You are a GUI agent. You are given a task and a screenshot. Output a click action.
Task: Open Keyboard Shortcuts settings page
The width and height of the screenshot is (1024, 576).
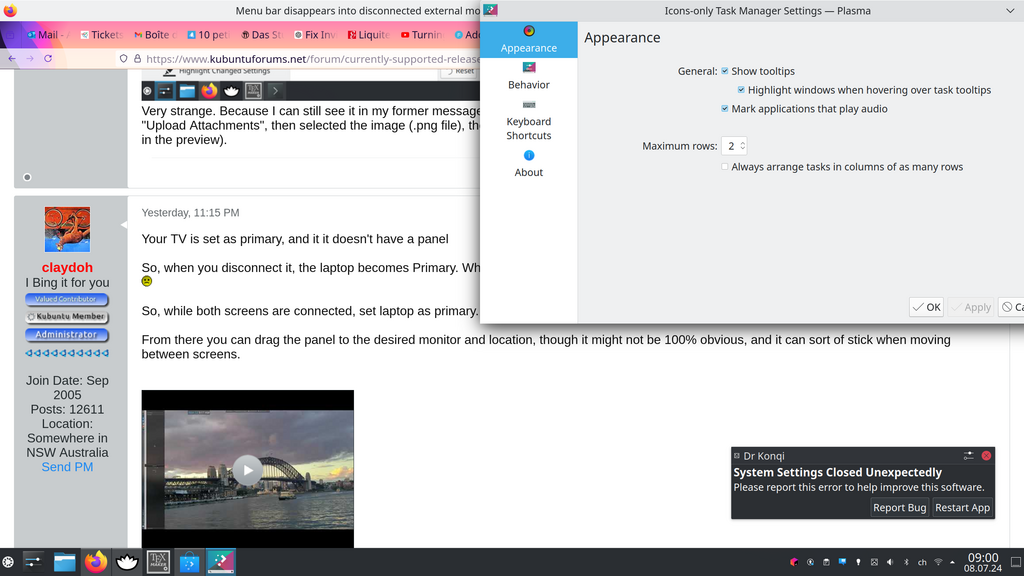(528, 120)
